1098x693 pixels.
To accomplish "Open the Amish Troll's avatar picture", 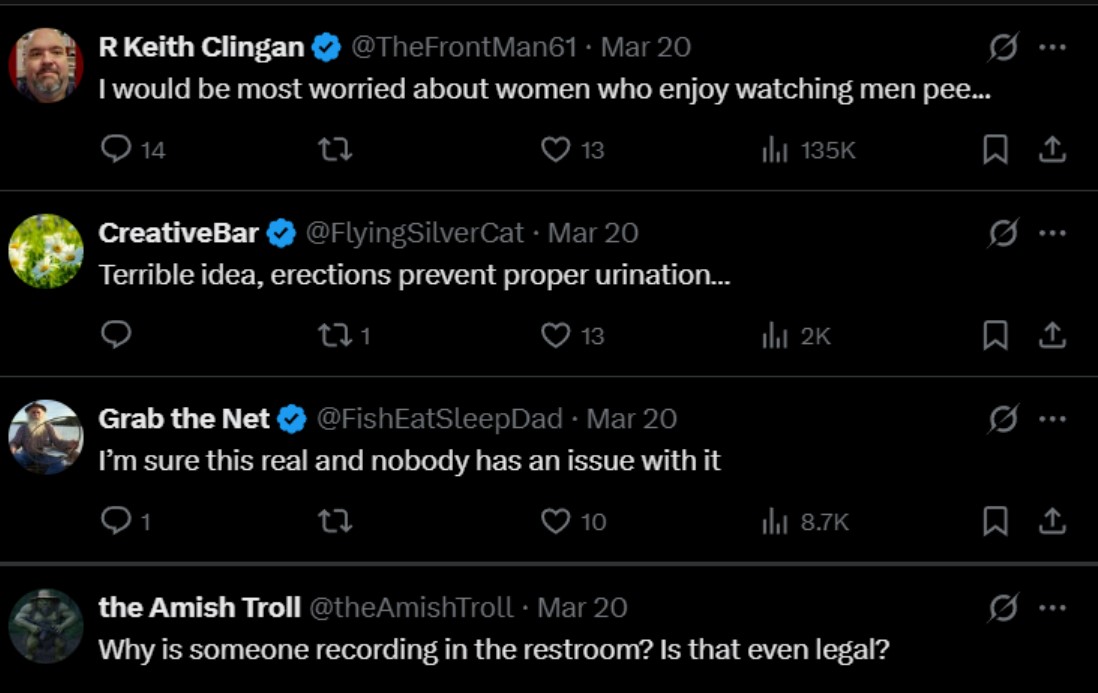I will point(46,626).
